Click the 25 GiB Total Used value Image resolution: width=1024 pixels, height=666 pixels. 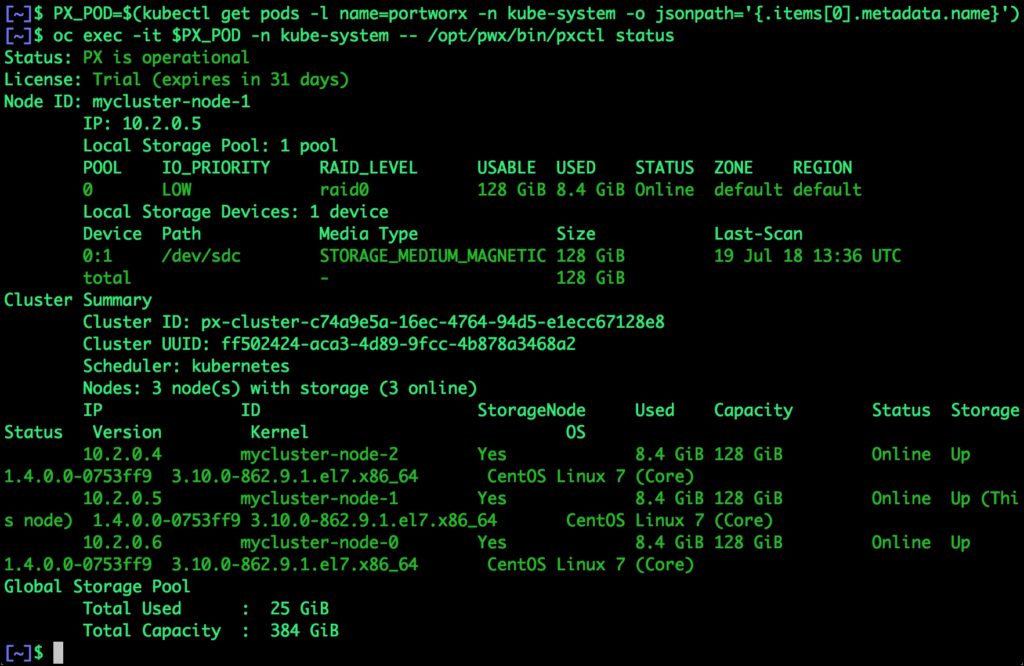(300, 608)
